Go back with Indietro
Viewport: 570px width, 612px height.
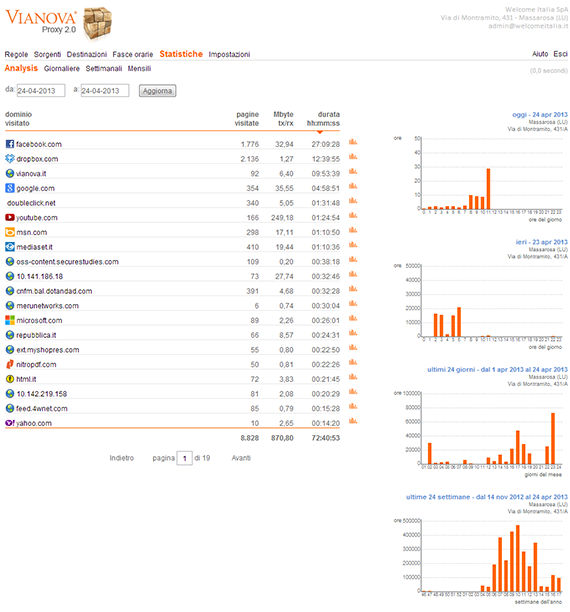pyautogui.click(x=121, y=458)
